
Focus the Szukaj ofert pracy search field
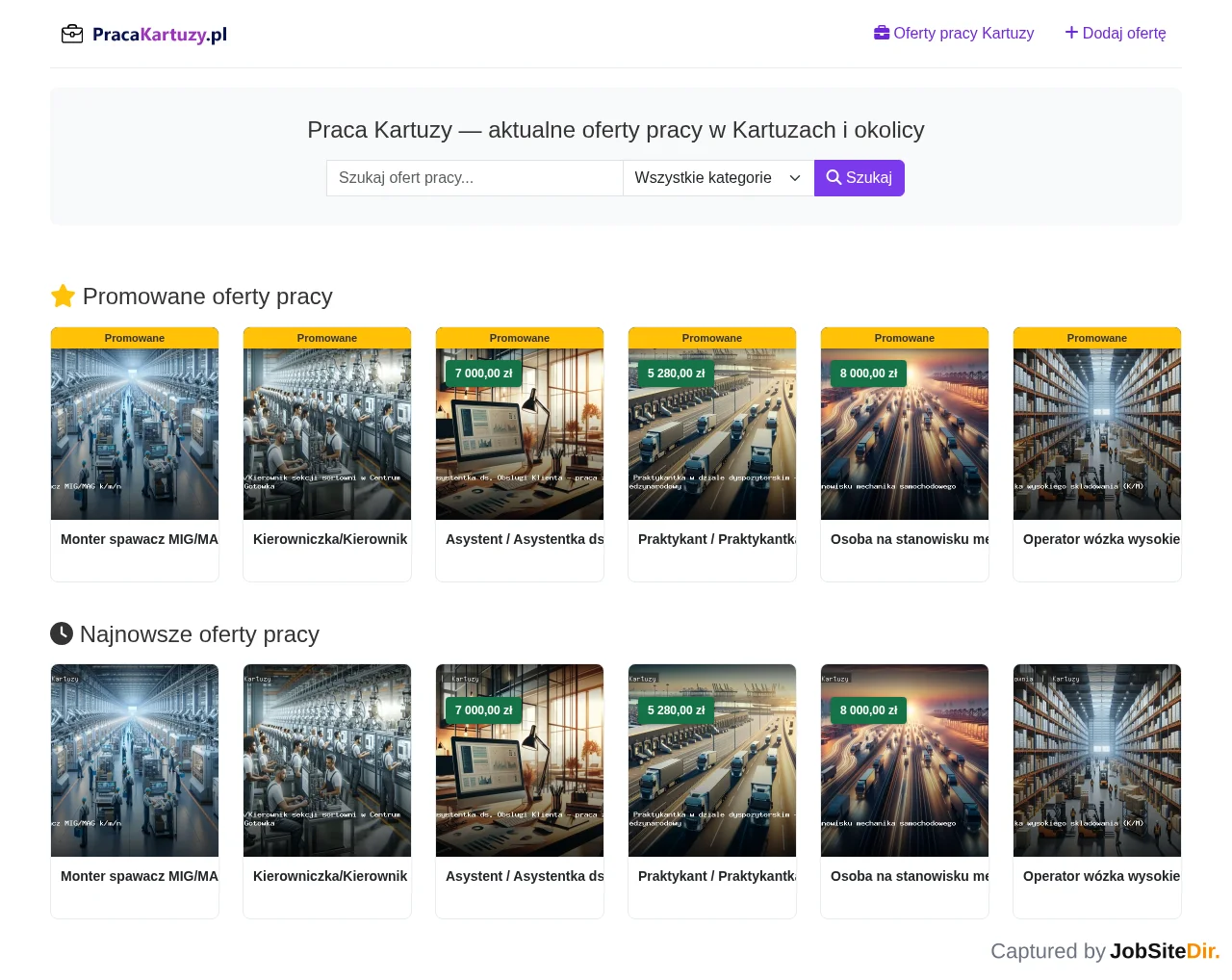tap(475, 178)
